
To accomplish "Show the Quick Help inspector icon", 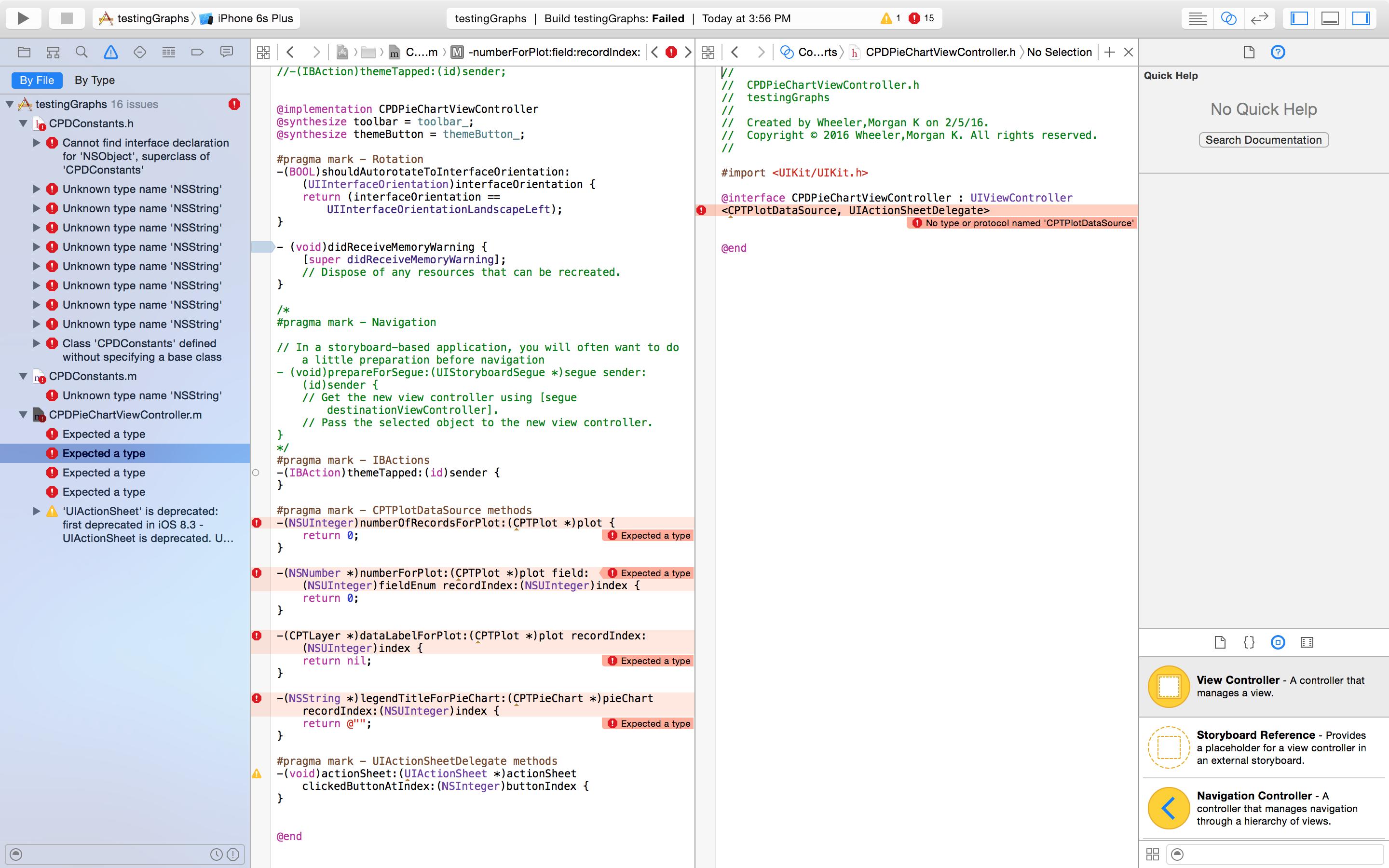I will coord(1278,52).
